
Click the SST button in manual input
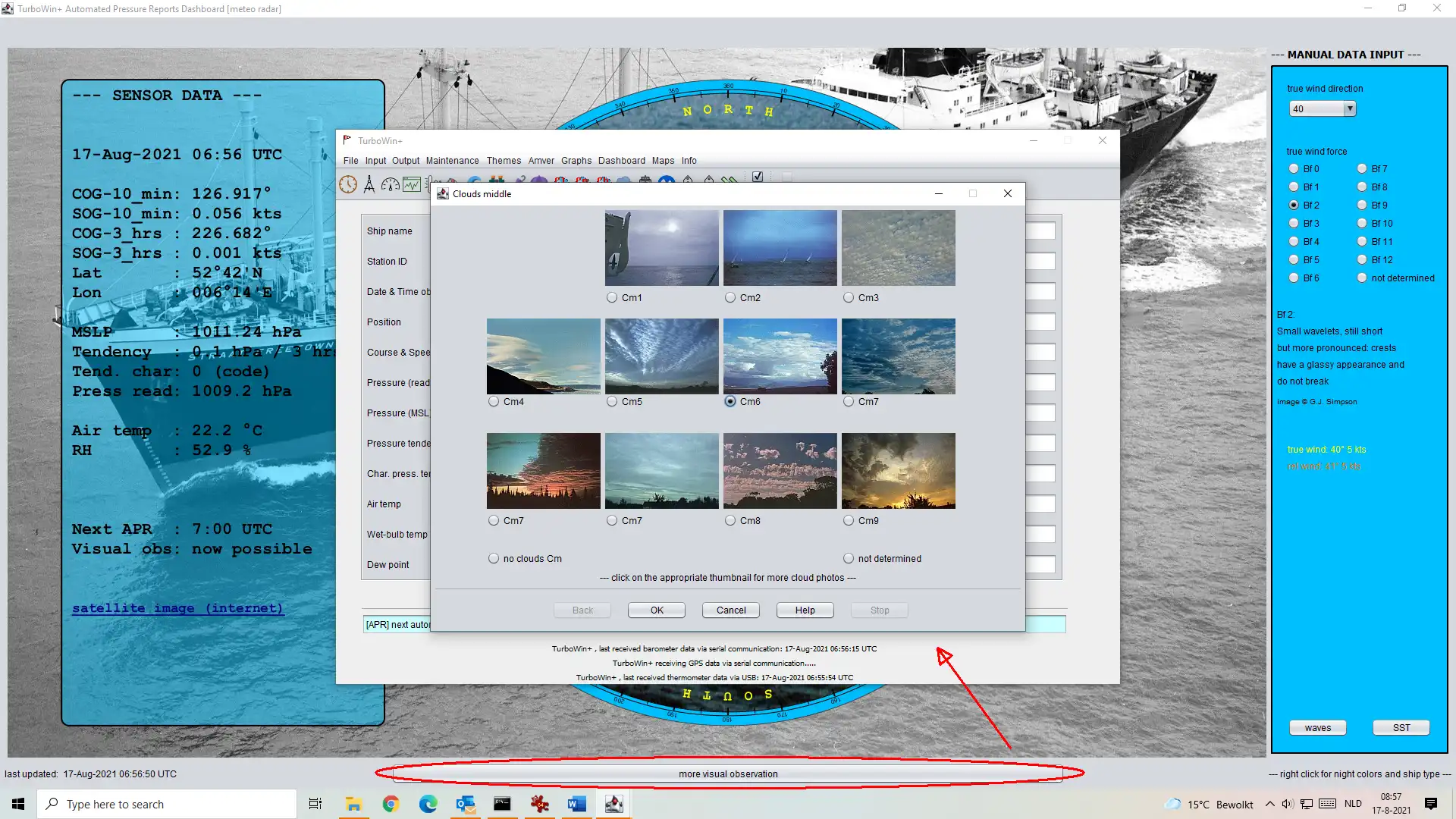pos(1401,727)
